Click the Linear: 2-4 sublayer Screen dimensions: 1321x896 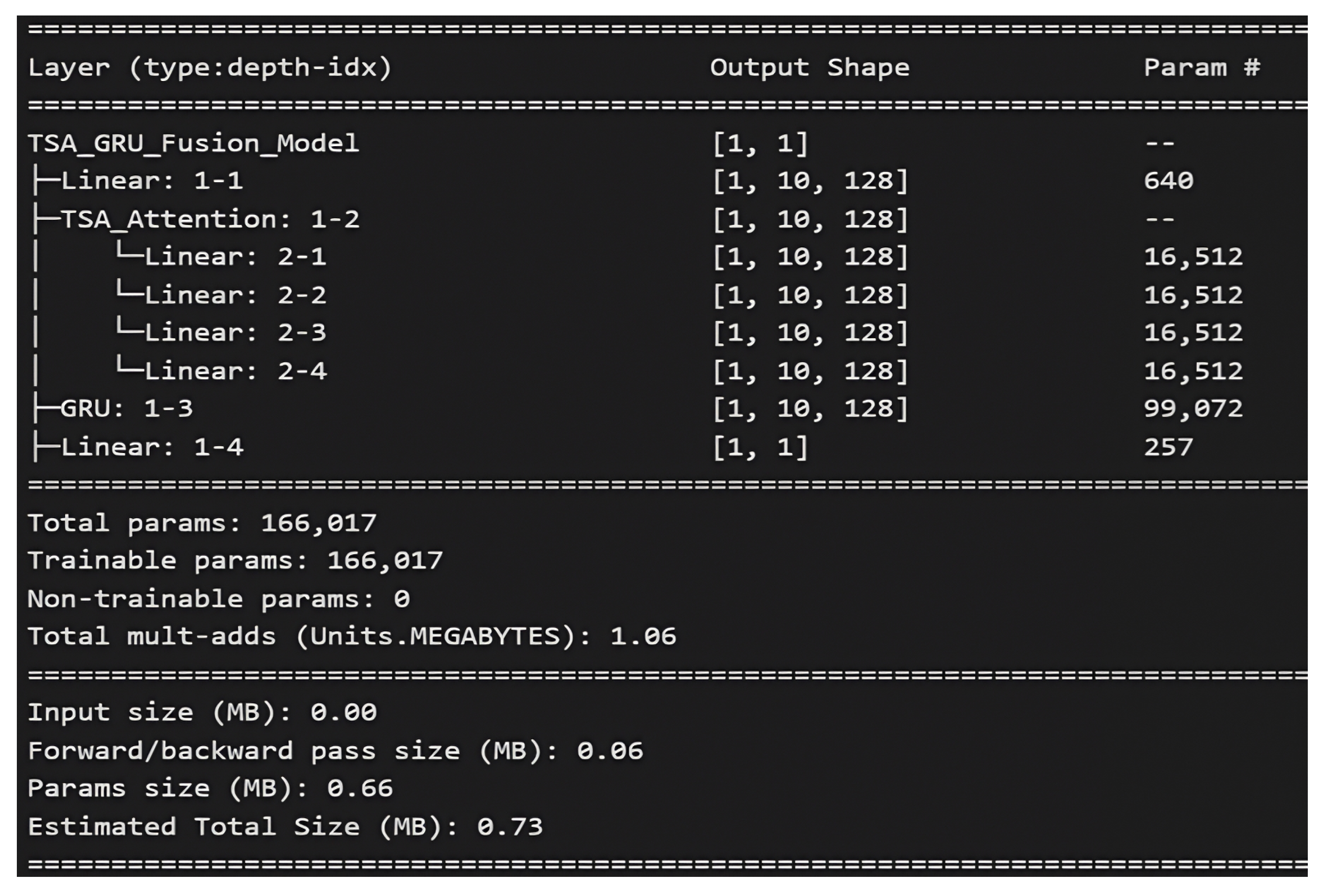coord(235,371)
